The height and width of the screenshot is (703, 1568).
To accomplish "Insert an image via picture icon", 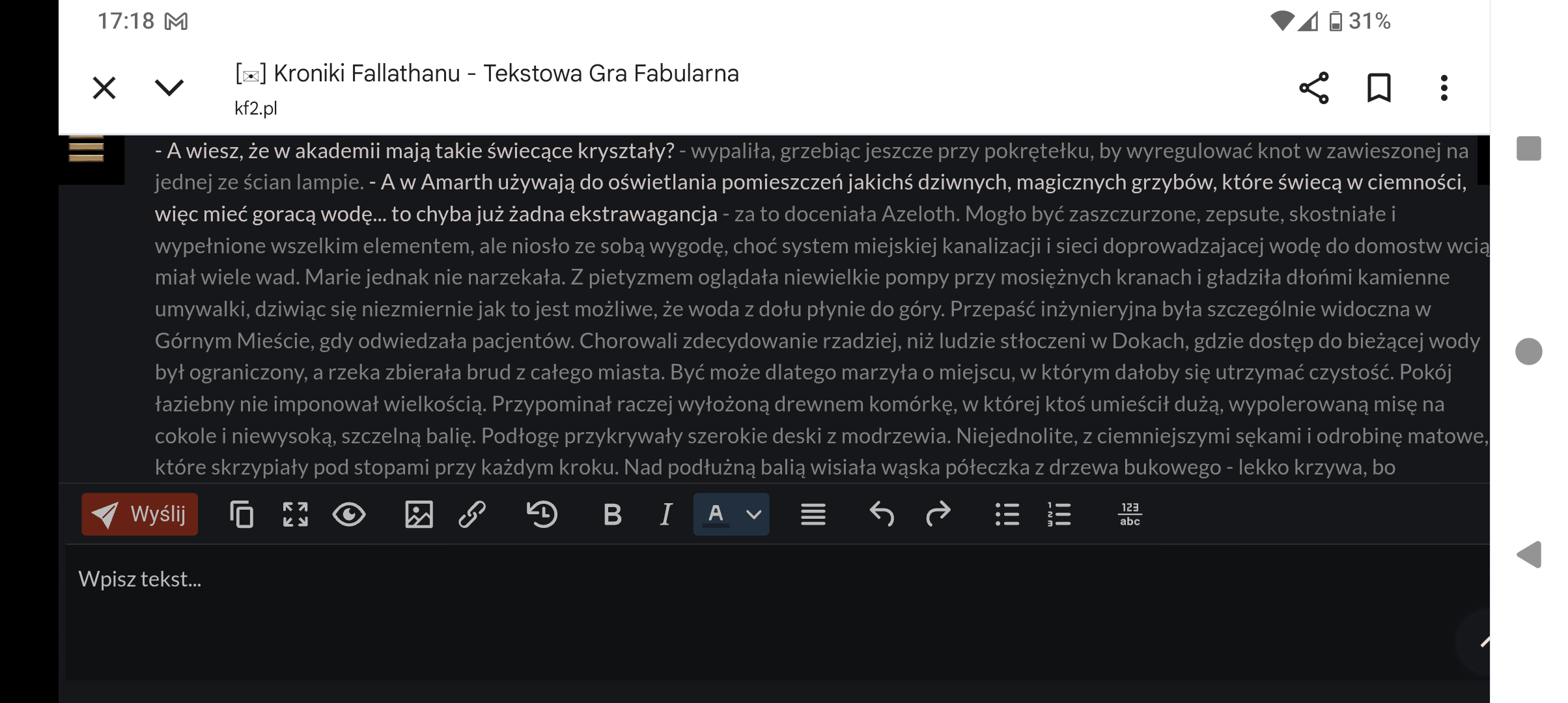I will click(418, 514).
